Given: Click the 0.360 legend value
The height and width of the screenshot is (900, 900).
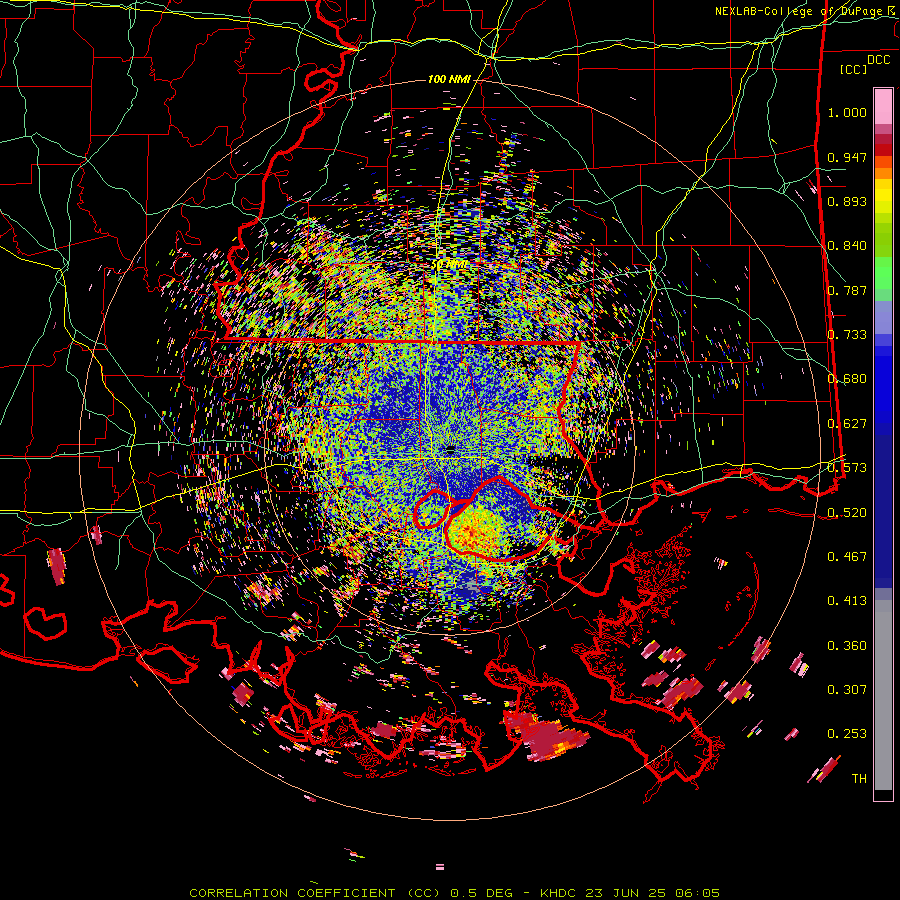Looking at the screenshot, I should 847,646.
